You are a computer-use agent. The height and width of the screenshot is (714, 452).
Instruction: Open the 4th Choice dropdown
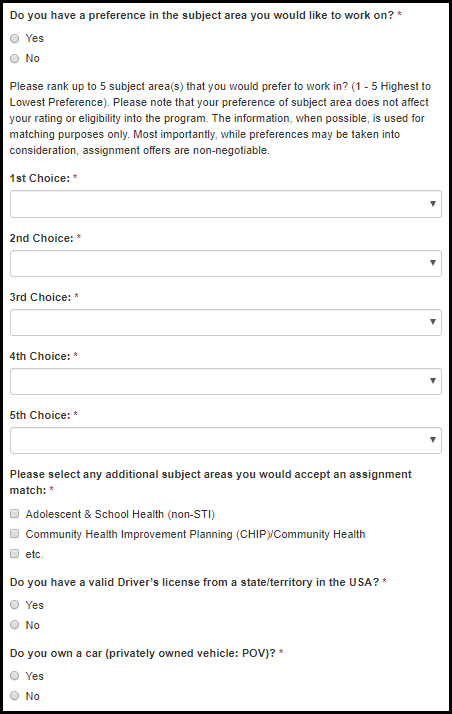coord(226,382)
